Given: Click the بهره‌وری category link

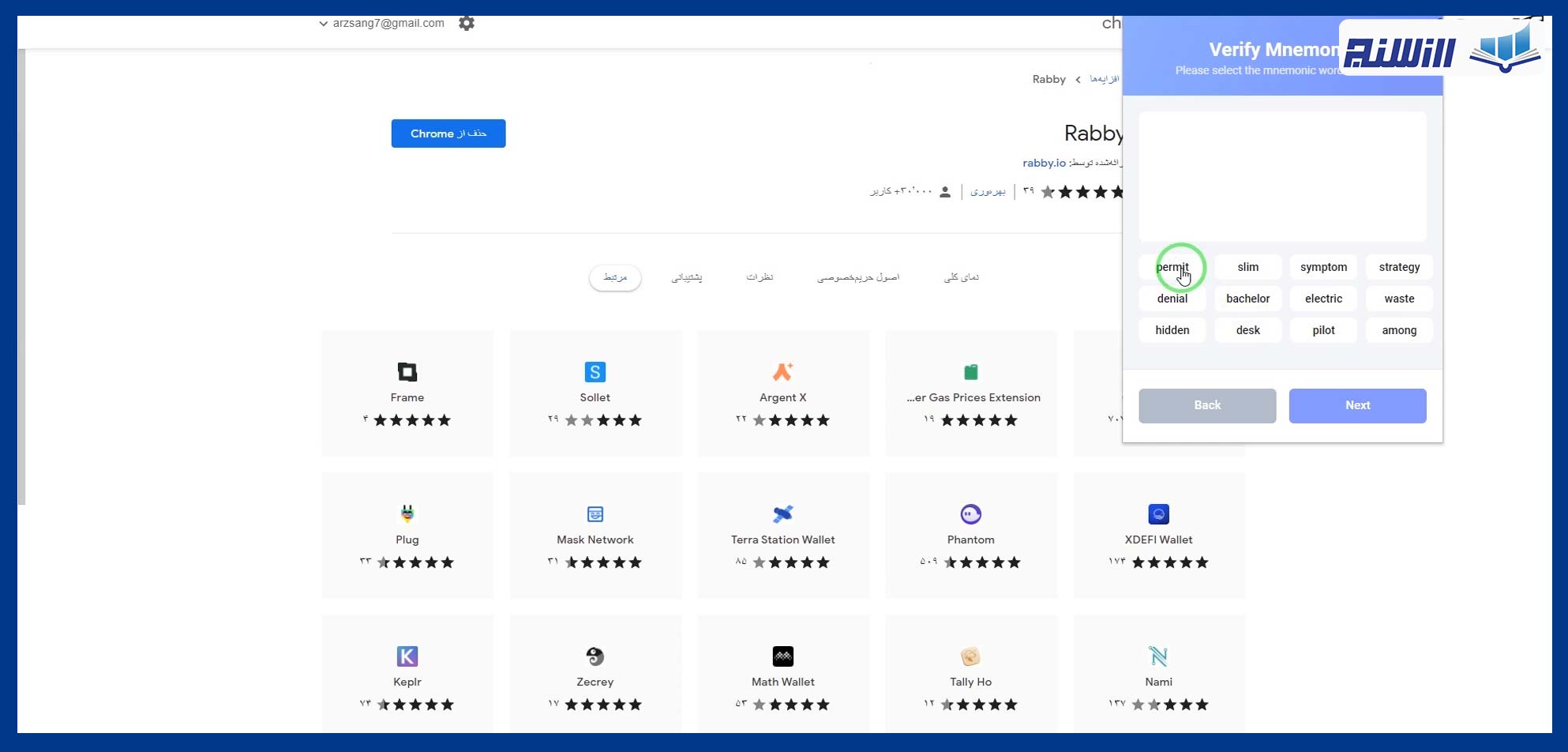Looking at the screenshot, I should point(988,191).
